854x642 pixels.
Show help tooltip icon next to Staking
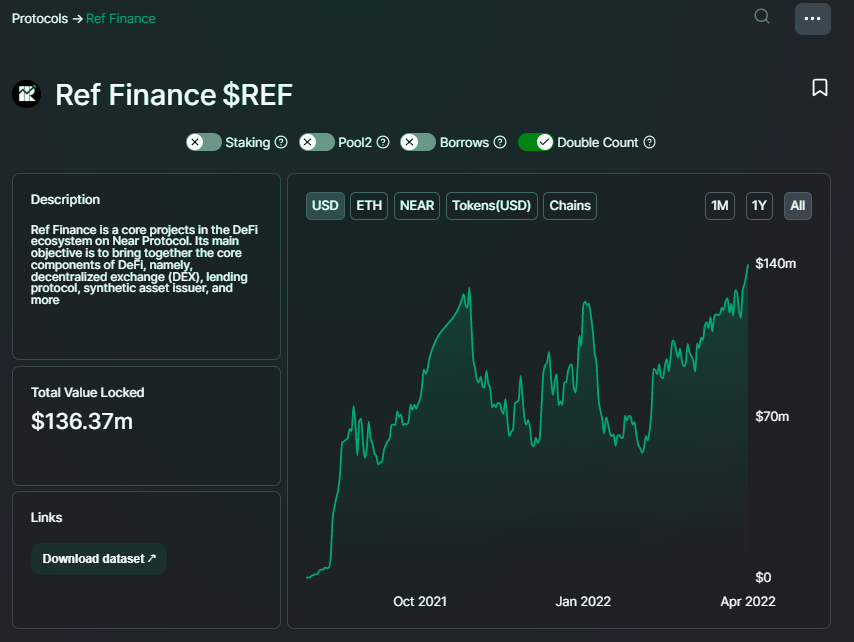click(x=281, y=142)
